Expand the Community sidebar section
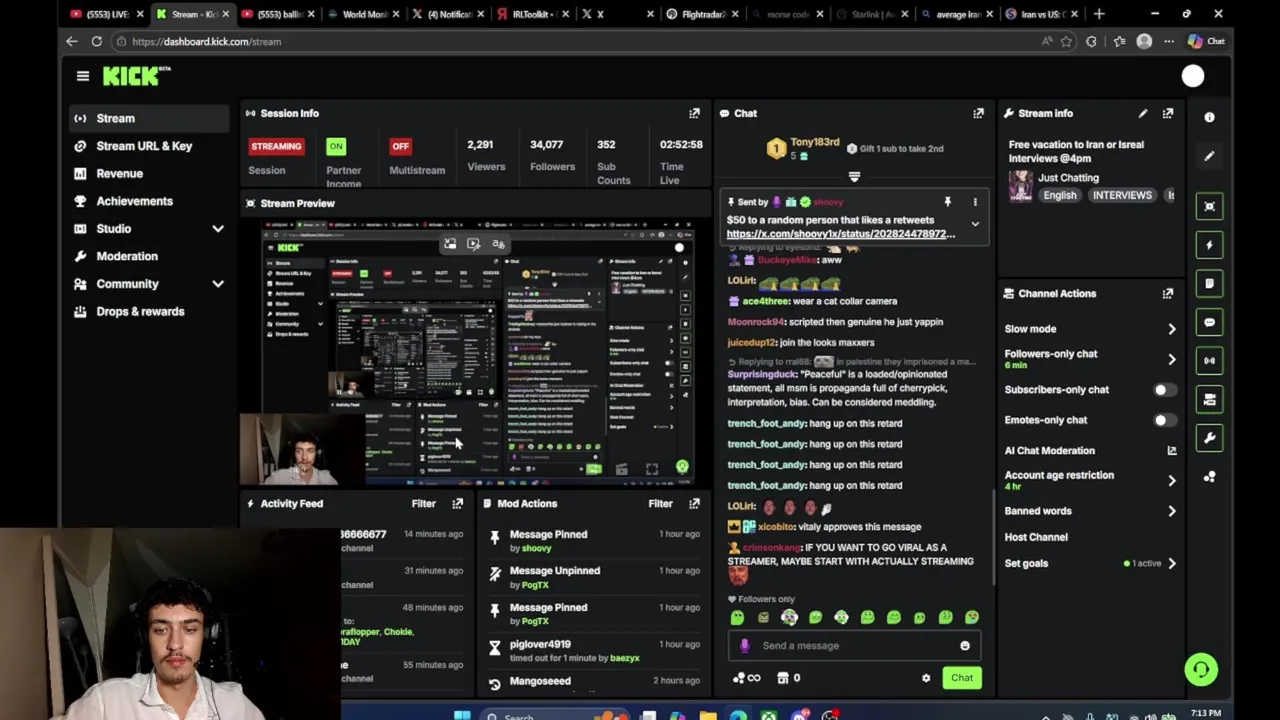 point(218,284)
